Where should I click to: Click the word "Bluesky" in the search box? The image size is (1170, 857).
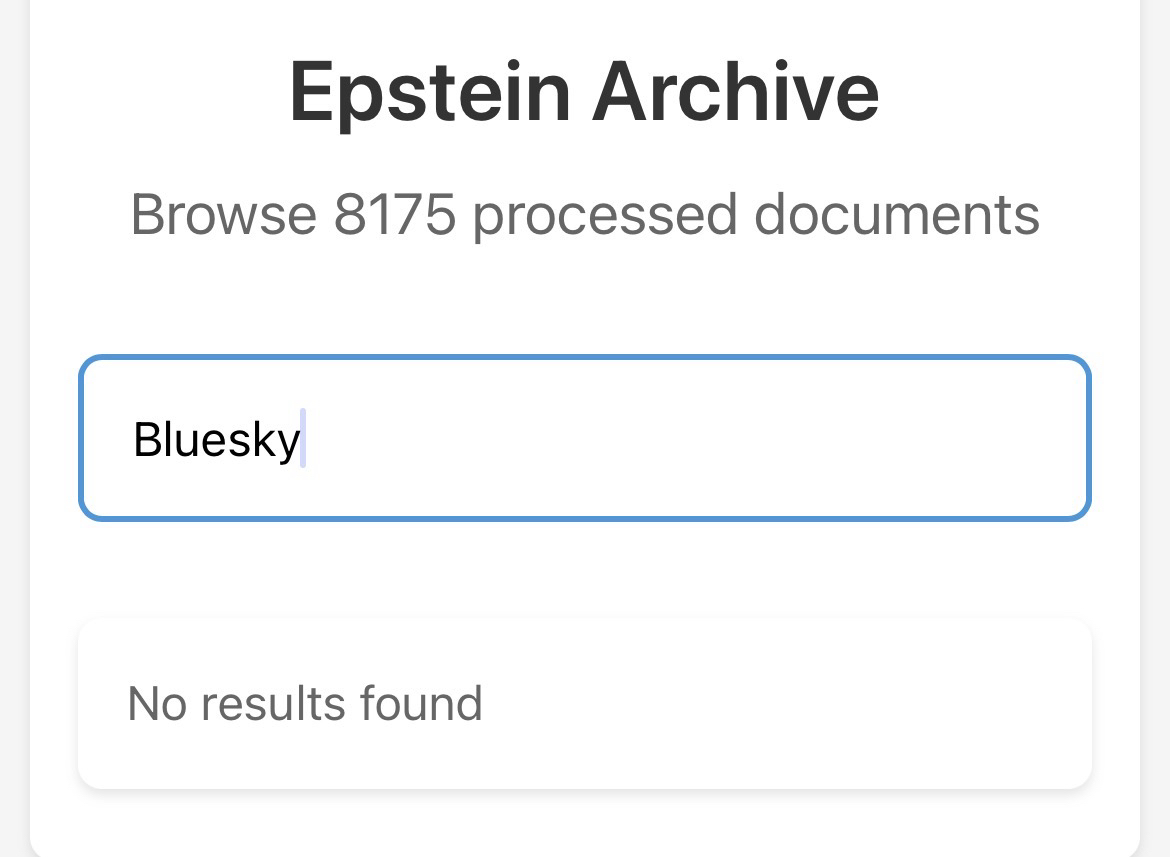point(216,439)
